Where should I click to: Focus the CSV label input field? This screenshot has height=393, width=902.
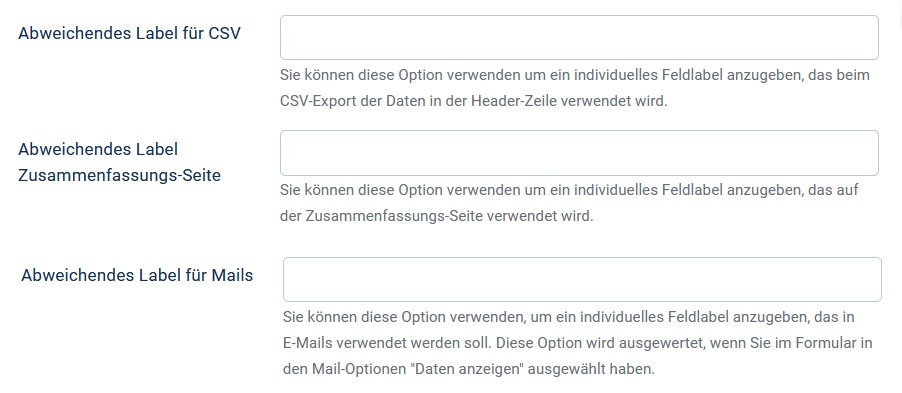coord(579,37)
